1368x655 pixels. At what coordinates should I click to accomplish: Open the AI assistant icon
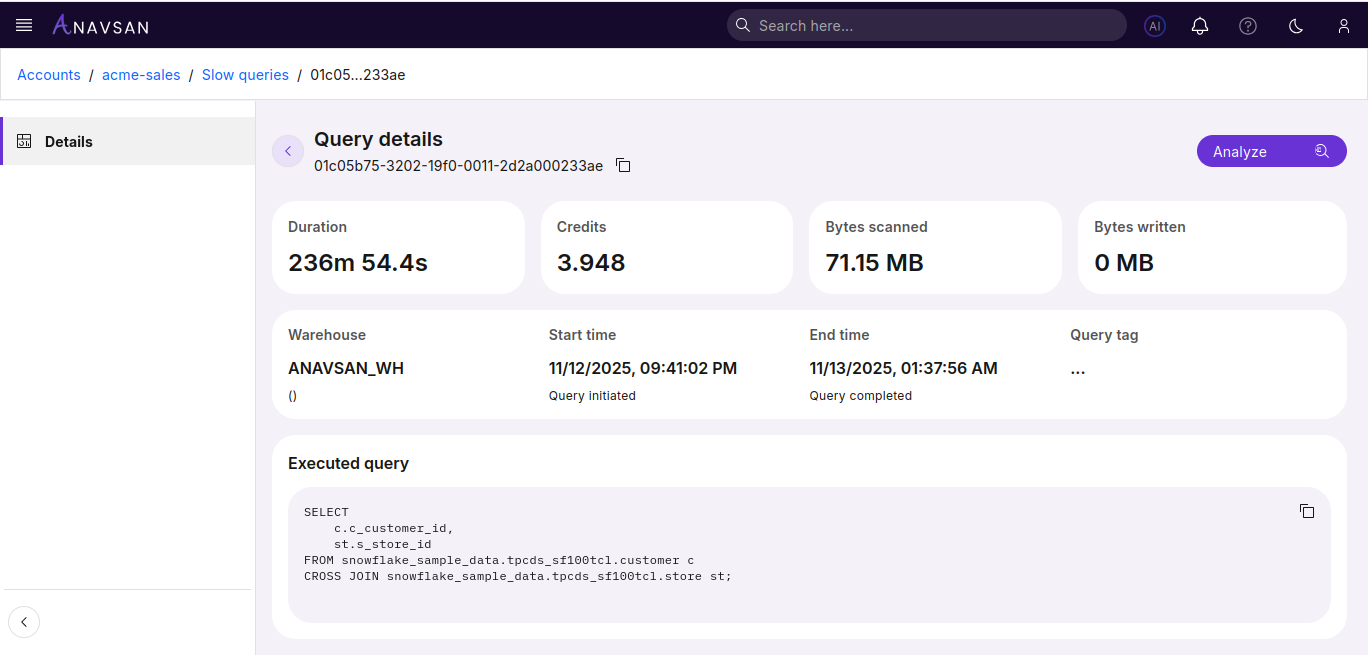pos(1155,25)
